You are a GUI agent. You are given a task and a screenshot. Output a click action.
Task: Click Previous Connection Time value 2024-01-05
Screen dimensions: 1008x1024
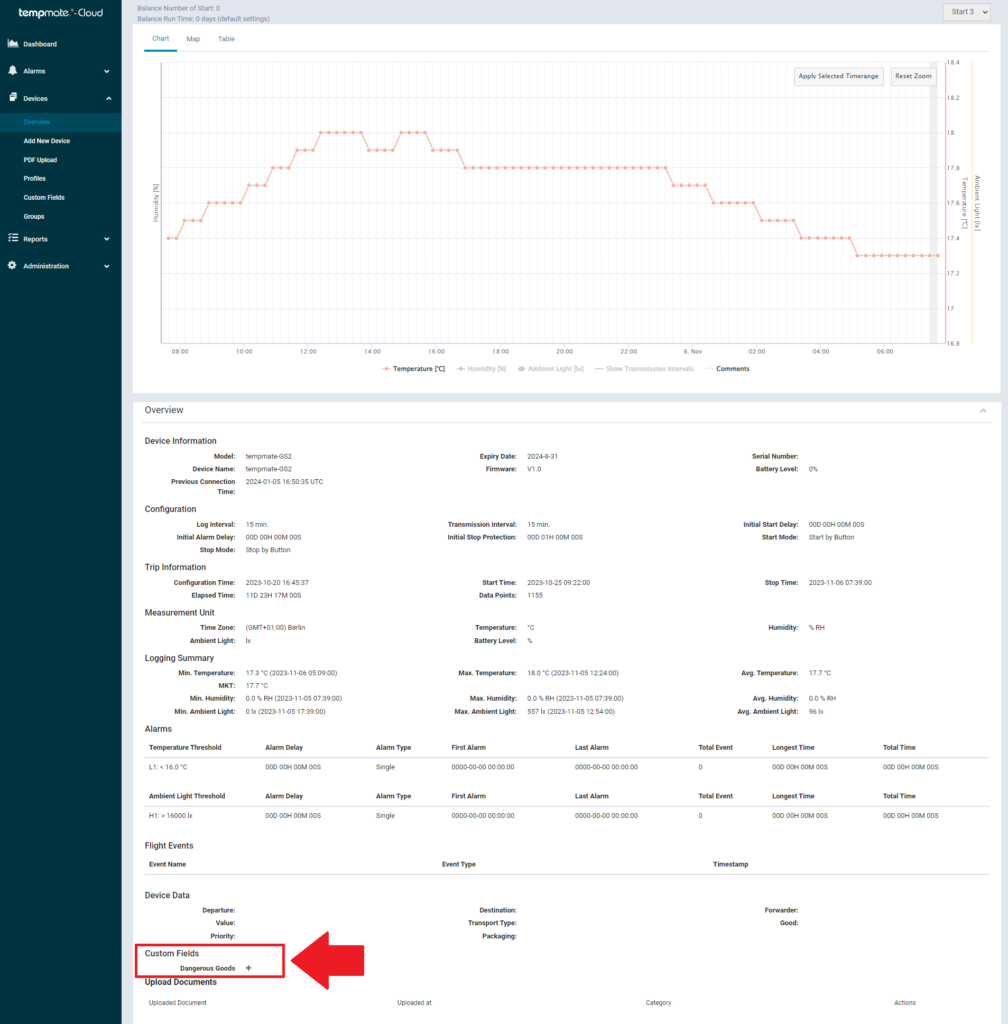click(284, 482)
